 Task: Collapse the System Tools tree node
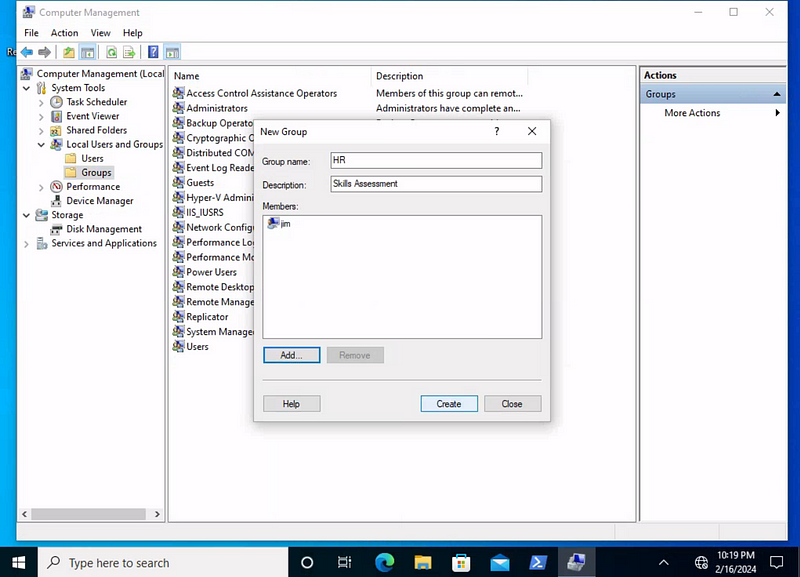tap(27, 88)
